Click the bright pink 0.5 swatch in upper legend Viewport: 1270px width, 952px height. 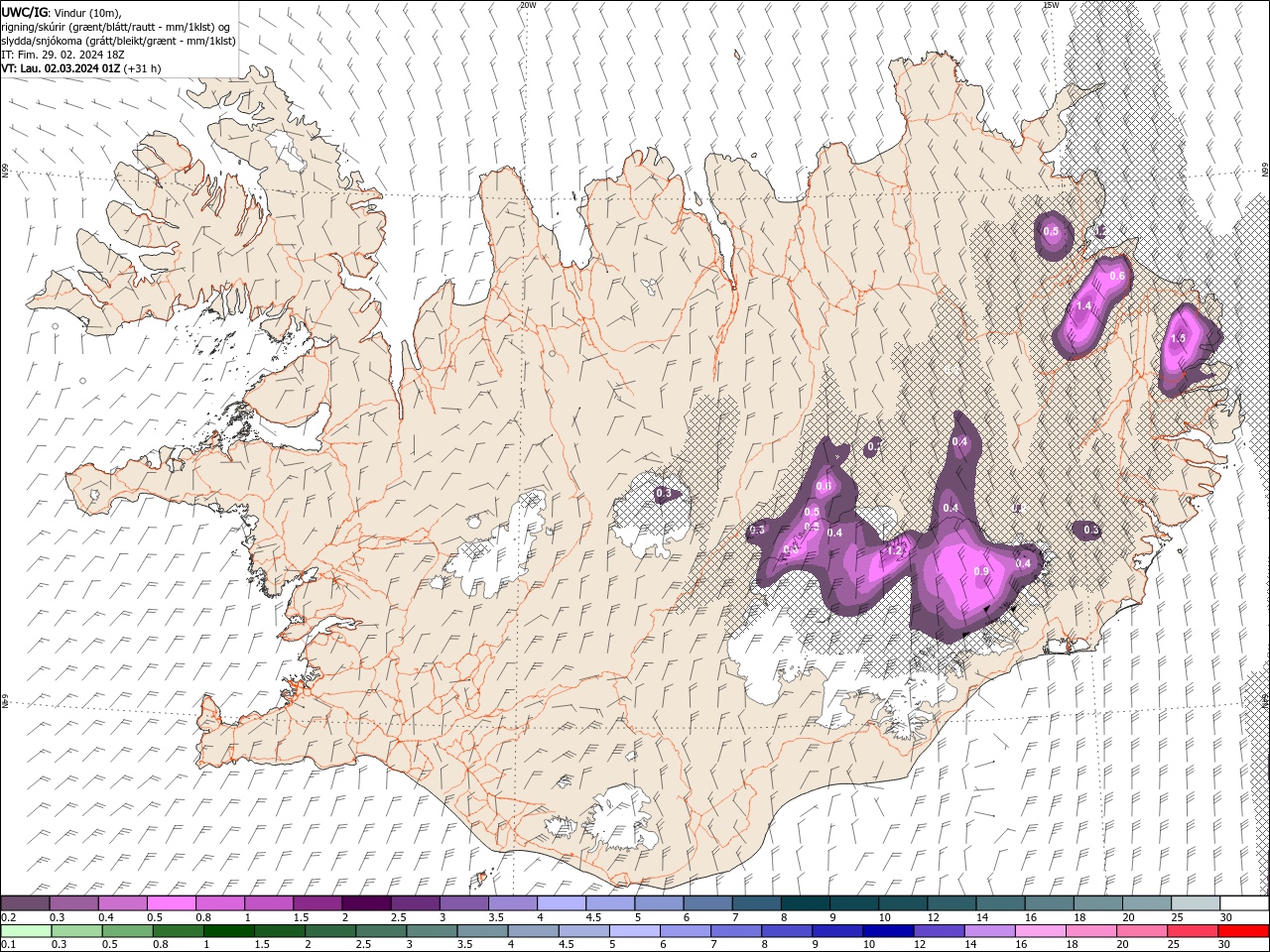point(171,903)
